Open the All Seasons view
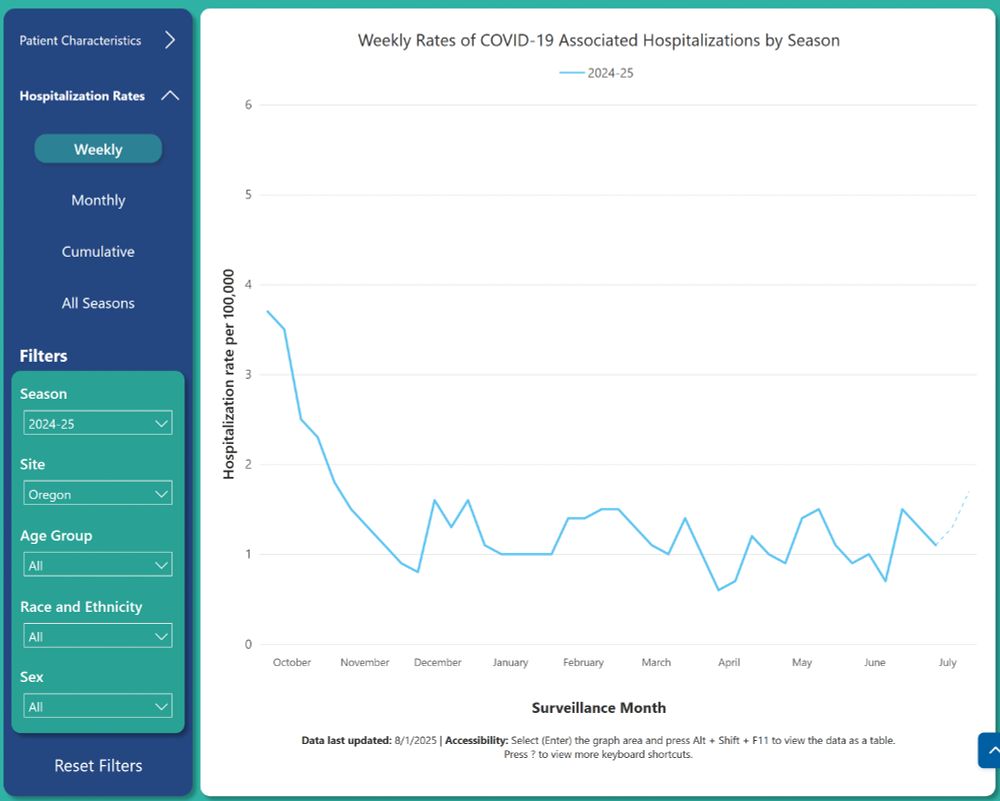Image resolution: width=1000 pixels, height=801 pixels. (x=98, y=303)
